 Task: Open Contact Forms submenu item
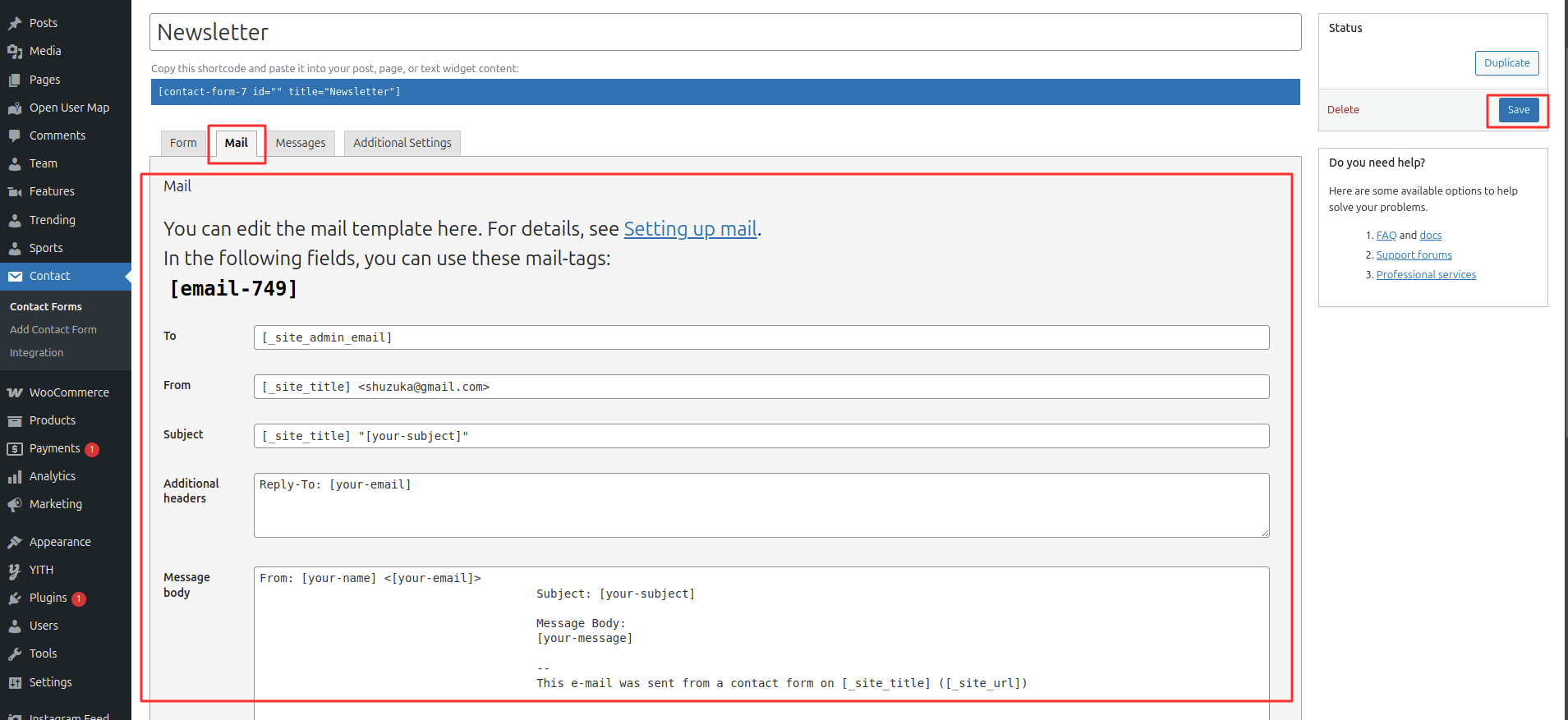tap(46, 306)
